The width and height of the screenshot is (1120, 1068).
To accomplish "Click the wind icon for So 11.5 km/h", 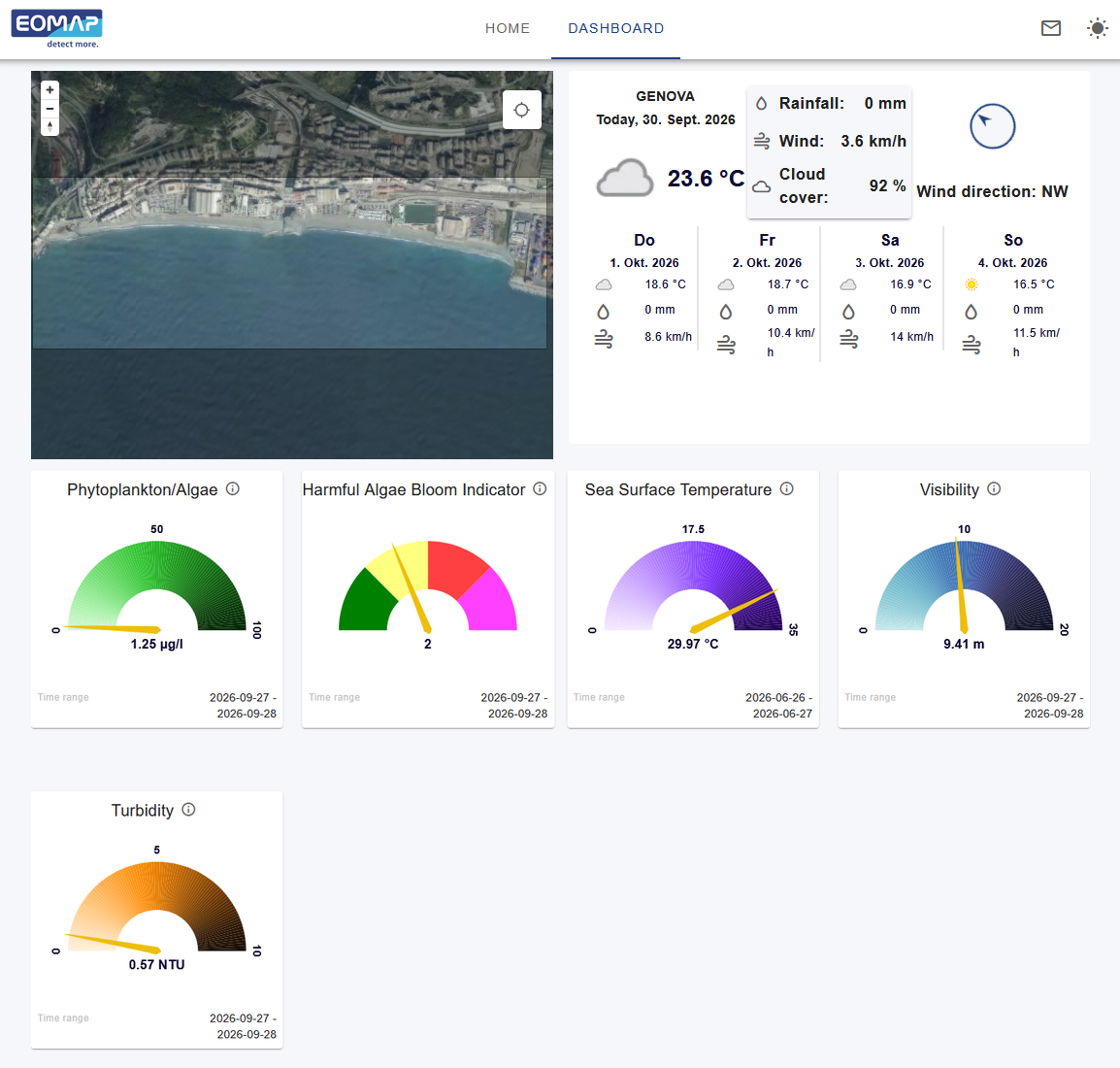I will [x=972, y=345].
